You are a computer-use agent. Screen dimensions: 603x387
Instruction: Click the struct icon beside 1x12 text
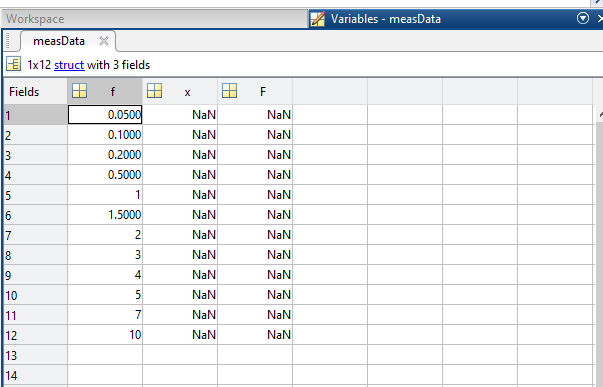13,64
